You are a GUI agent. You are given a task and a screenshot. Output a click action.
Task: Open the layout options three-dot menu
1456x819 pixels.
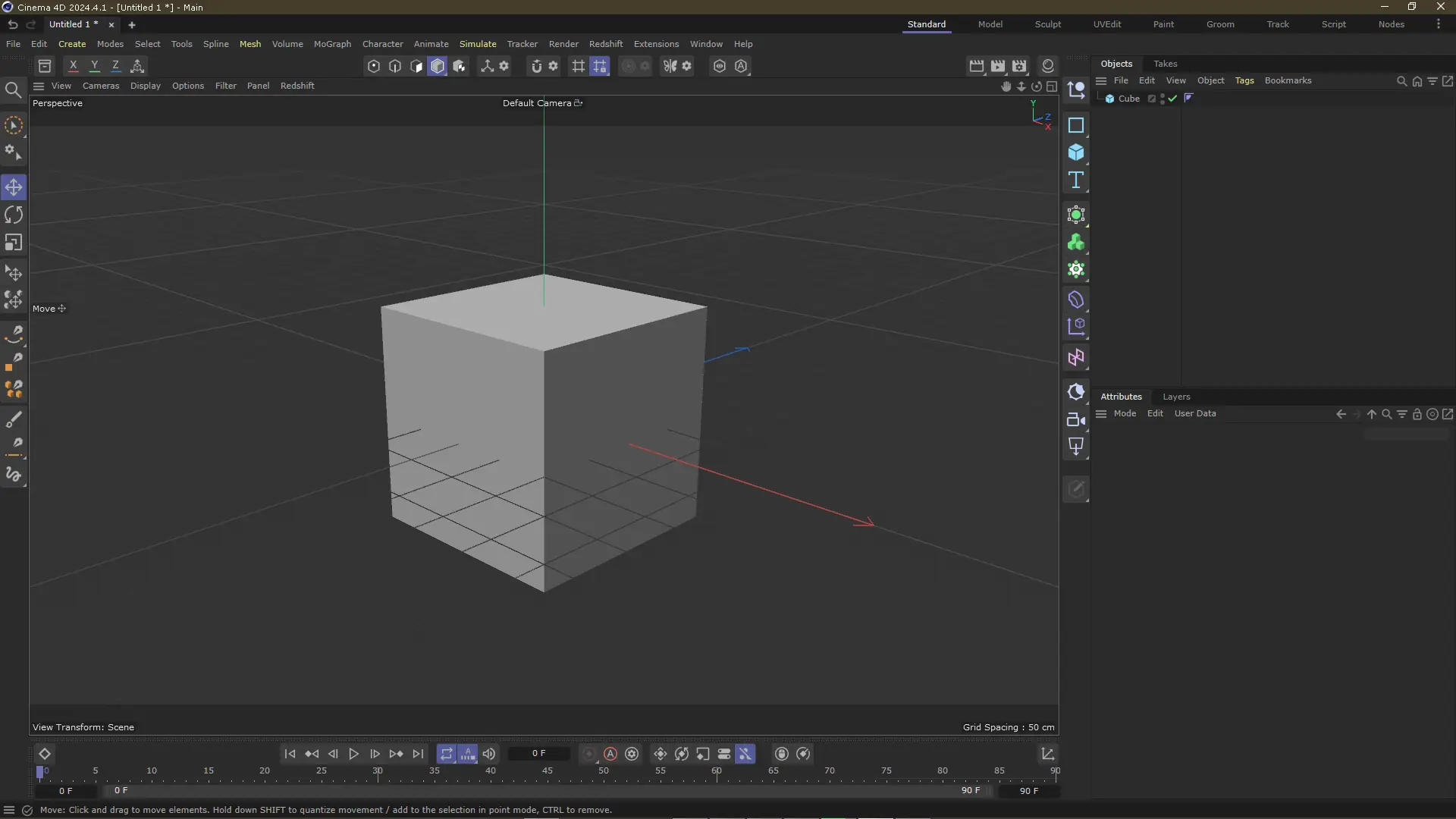click(x=1438, y=24)
